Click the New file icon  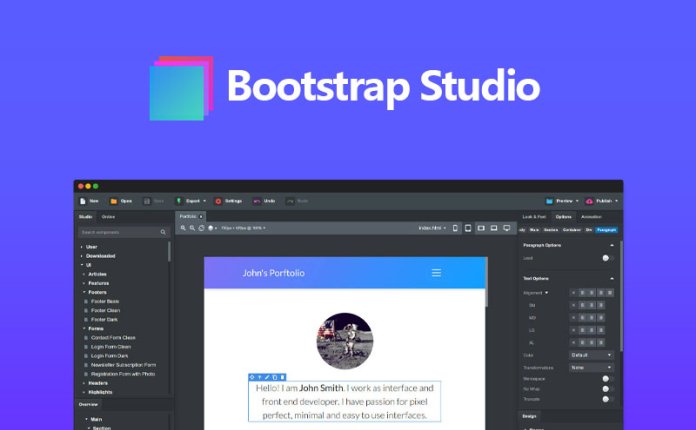click(83, 201)
